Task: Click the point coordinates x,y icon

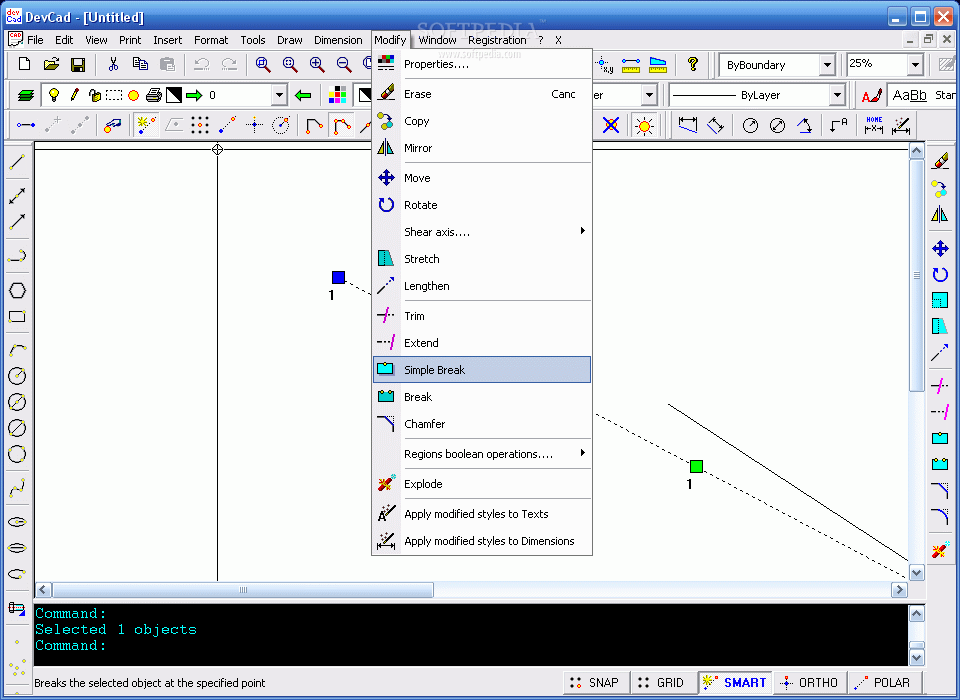Action: pos(604,64)
